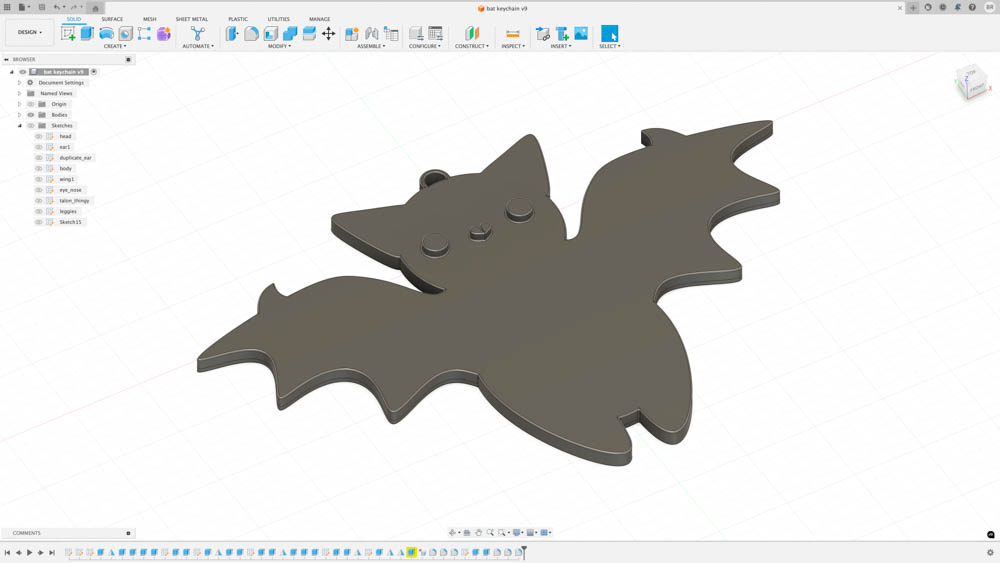This screenshot has width=1000, height=563.
Task: Toggle visibility of the wing1 sketch
Action: coord(39,179)
